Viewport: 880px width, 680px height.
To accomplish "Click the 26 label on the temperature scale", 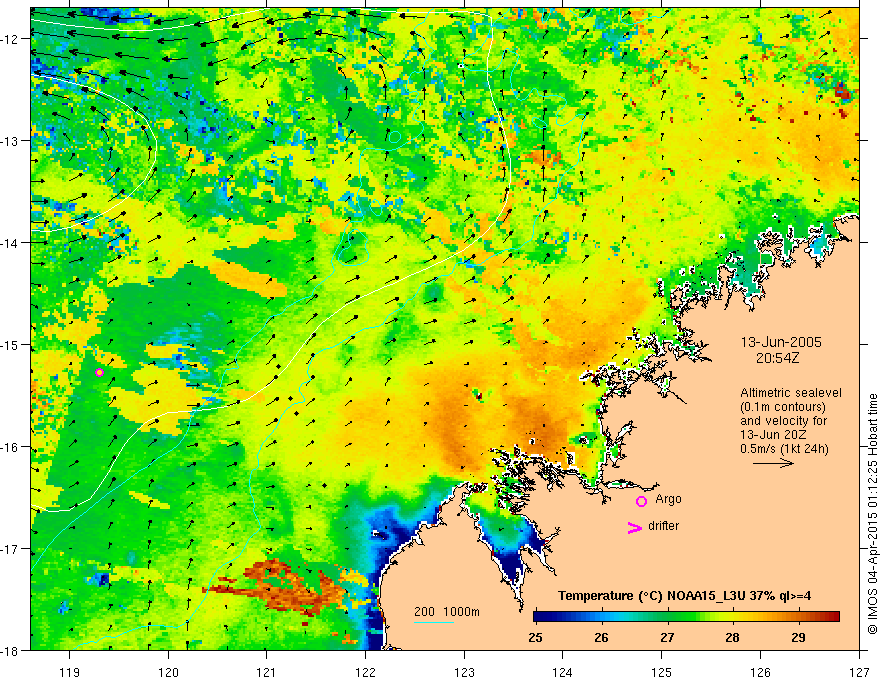I will coord(601,637).
